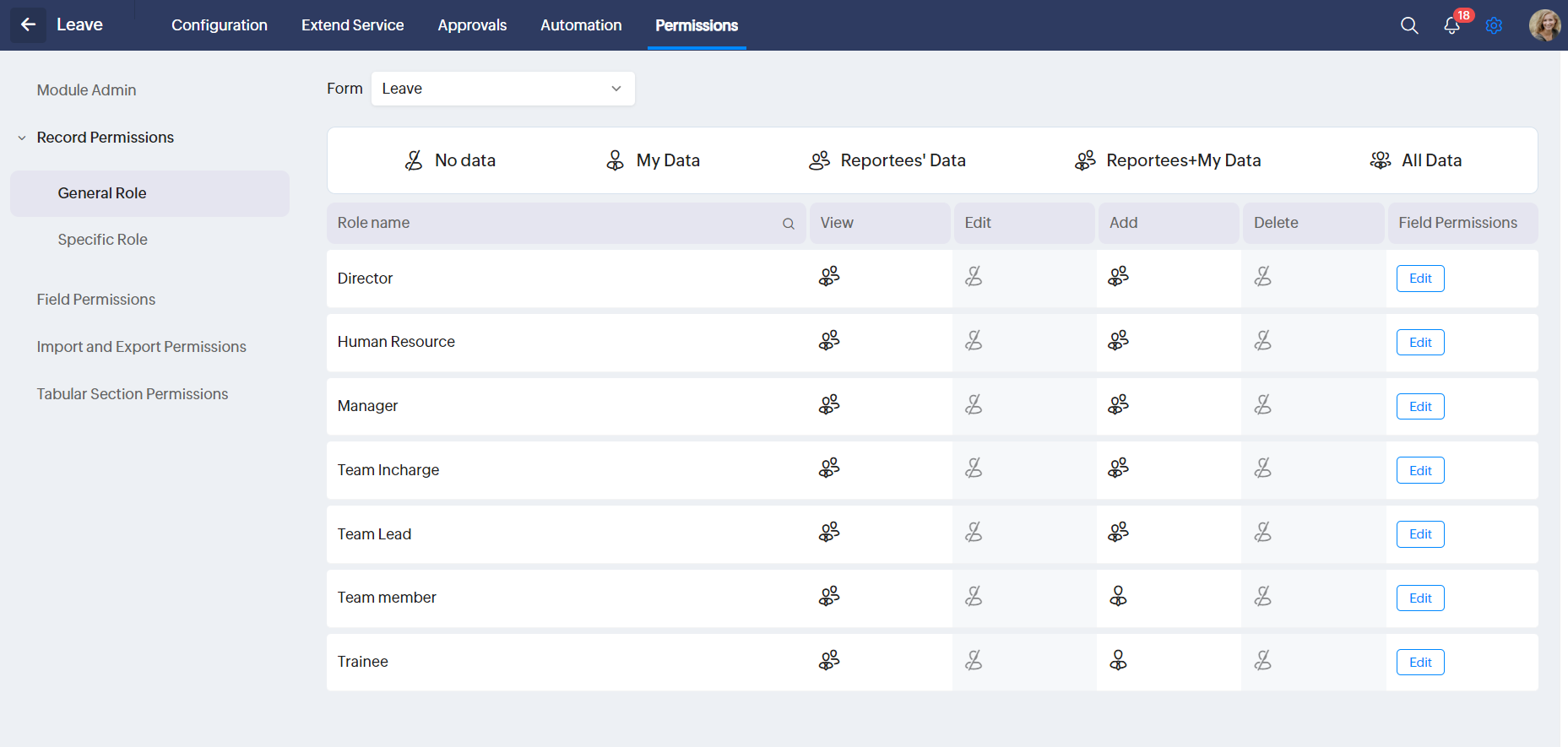The width and height of the screenshot is (1568, 747).
Task: Open Import and Export Permissions
Action: pyautogui.click(x=141, y=347)
